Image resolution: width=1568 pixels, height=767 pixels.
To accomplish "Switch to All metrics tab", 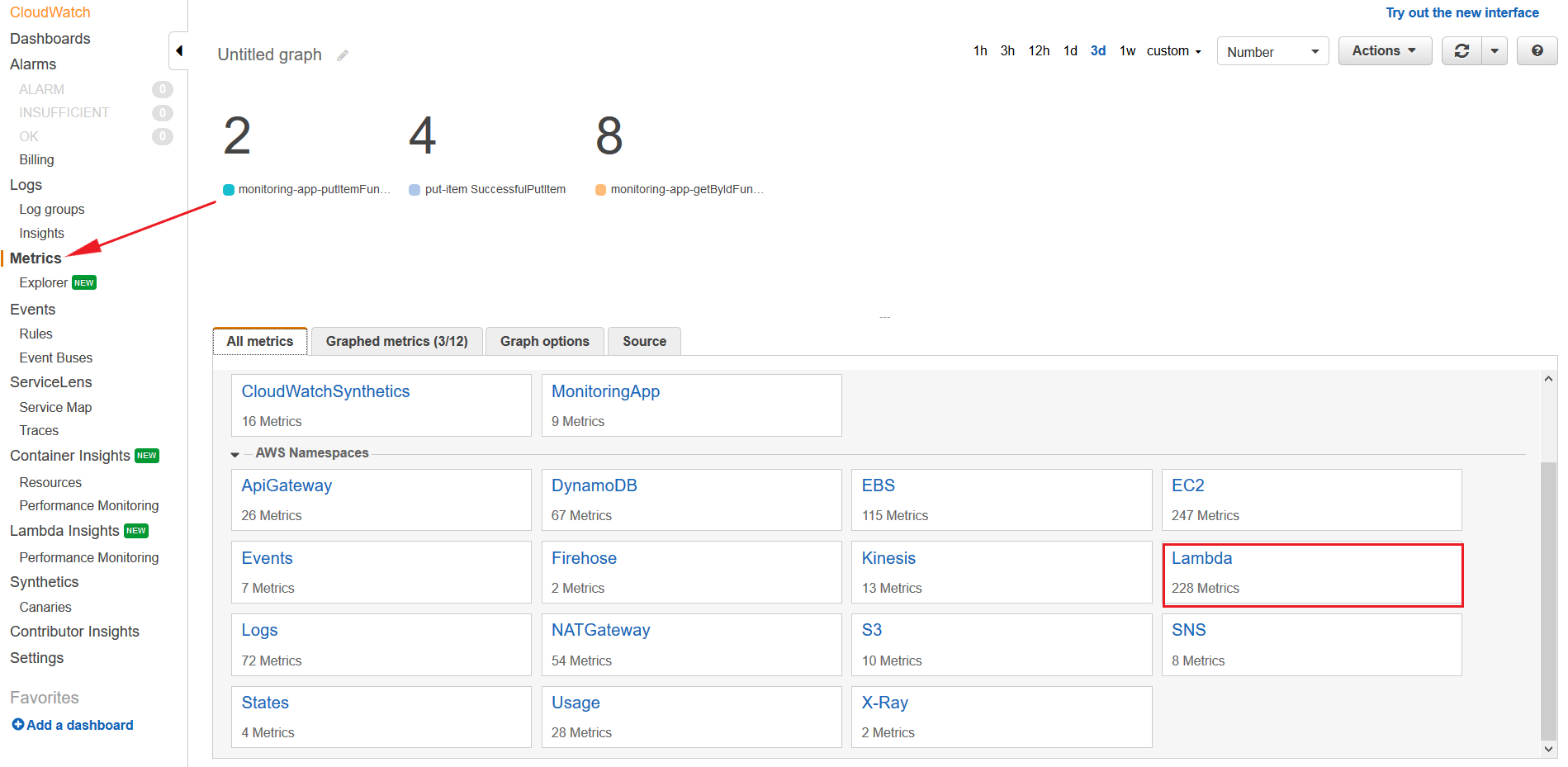I will point(260,341).
